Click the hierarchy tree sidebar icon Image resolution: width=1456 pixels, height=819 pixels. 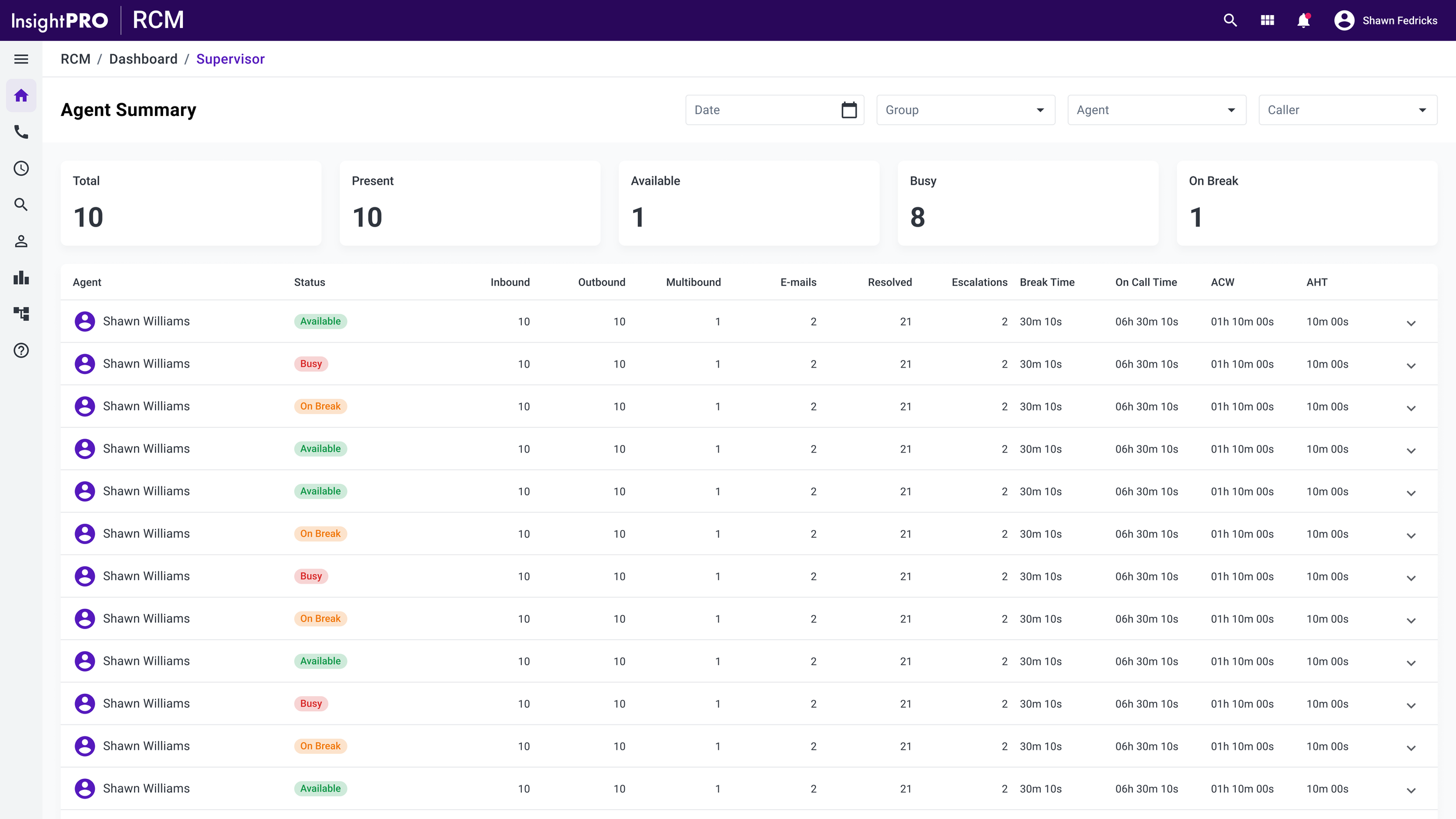(21, 314)
